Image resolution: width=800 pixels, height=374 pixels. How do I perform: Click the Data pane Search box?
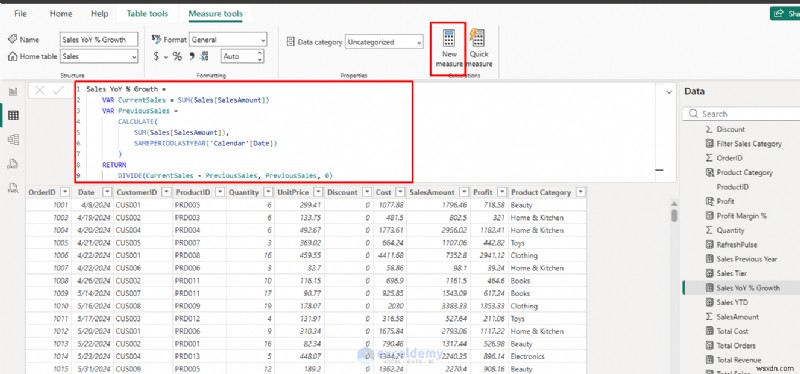pos(741,114)
